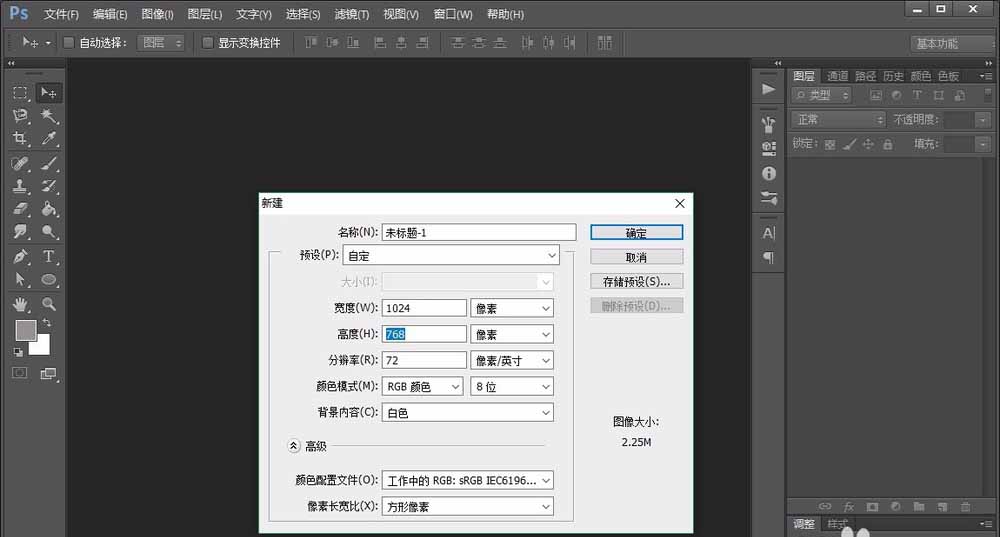Viewport: 1000px width, 537px height.
Task: Select the Eraser tool
Action: coord(20,209)
